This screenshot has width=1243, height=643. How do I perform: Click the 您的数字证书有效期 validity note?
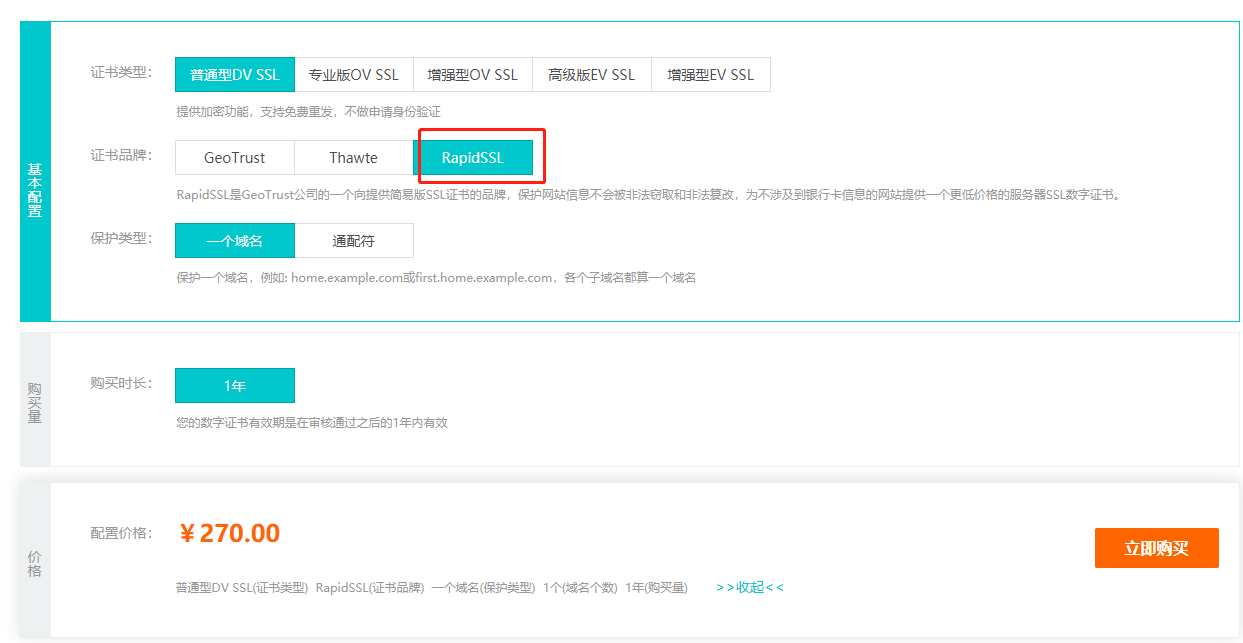[x=312, y=423]
